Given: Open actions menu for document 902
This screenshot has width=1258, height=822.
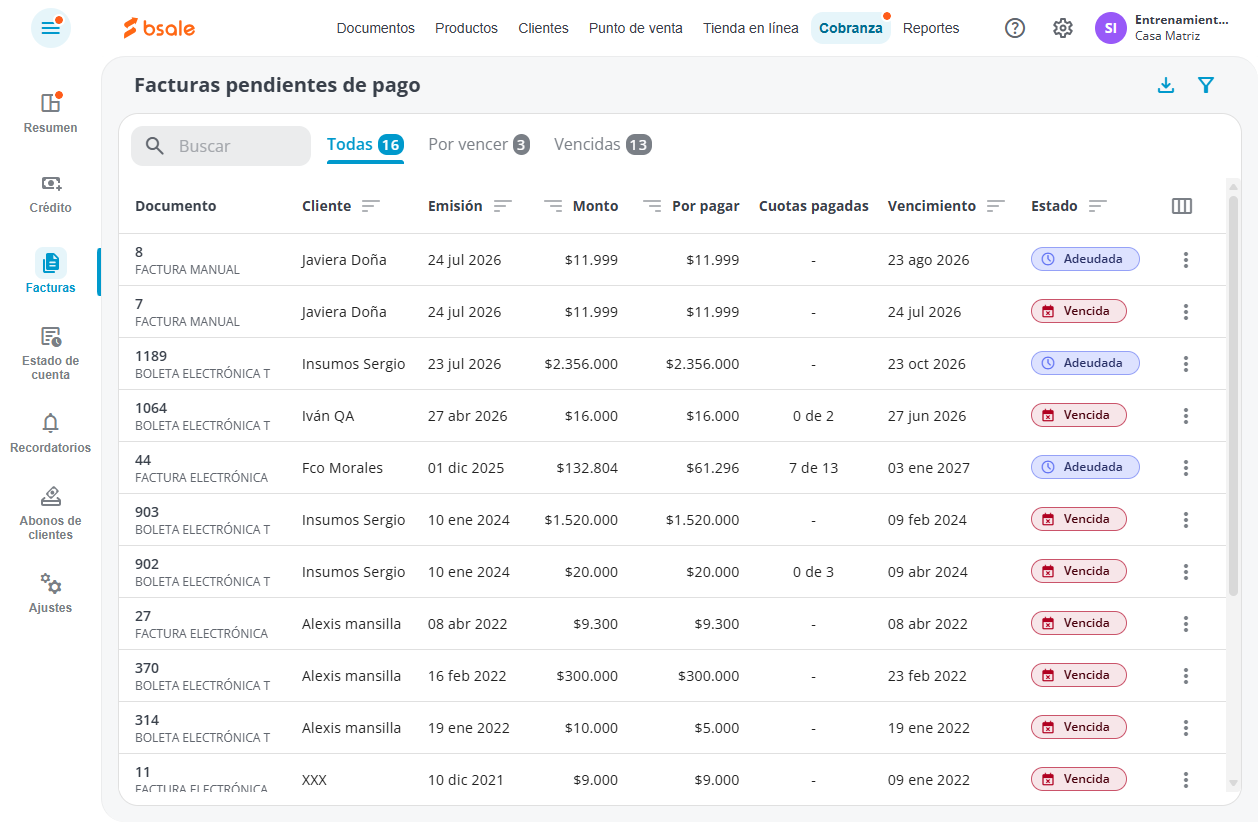Looking at the screenshot, I should 1186,572.
